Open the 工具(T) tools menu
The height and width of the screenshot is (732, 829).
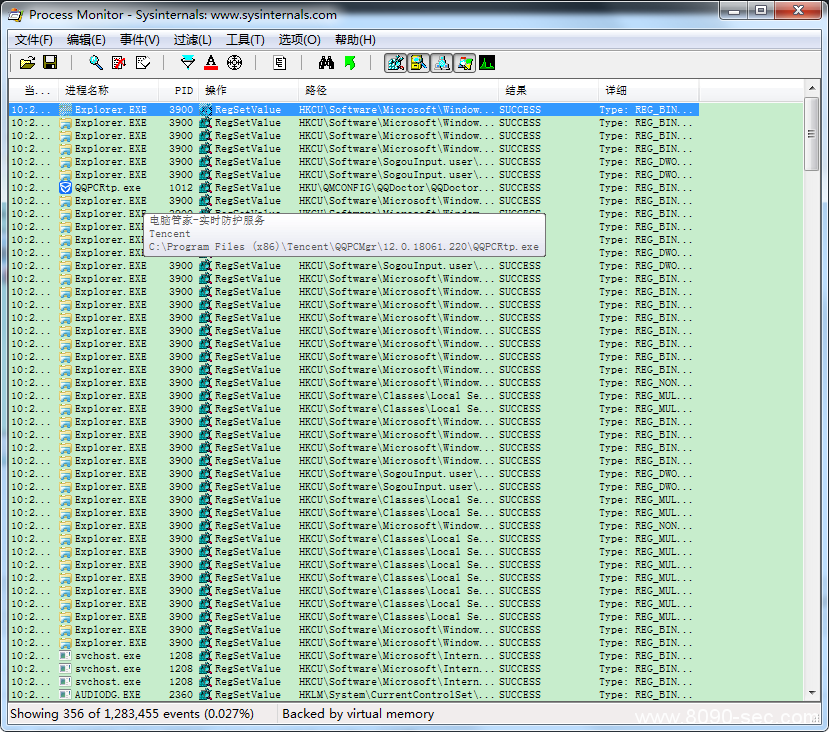pyautogui.click(x=245, y=40)
